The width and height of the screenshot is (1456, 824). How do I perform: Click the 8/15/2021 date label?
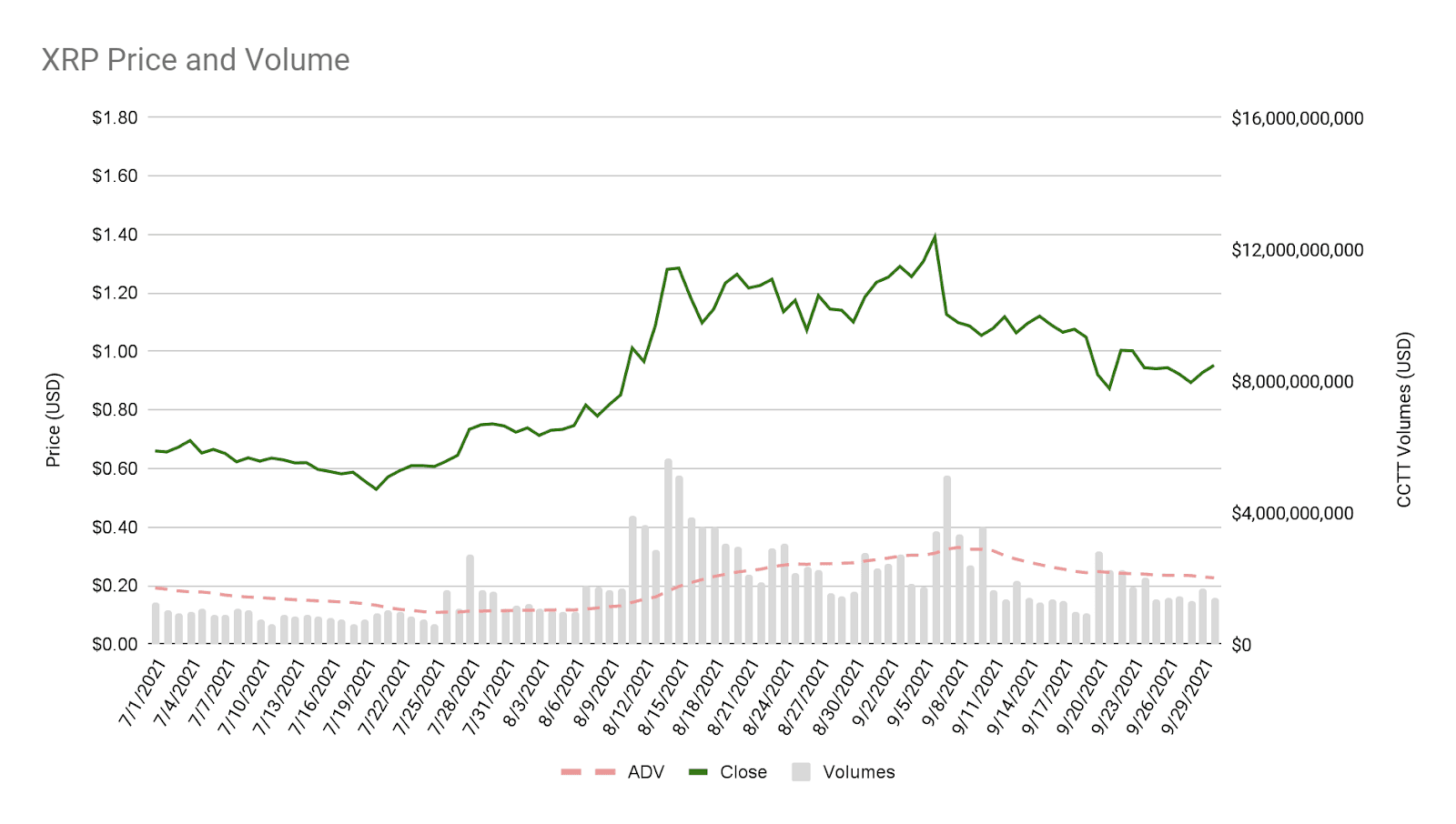(662, 696)
